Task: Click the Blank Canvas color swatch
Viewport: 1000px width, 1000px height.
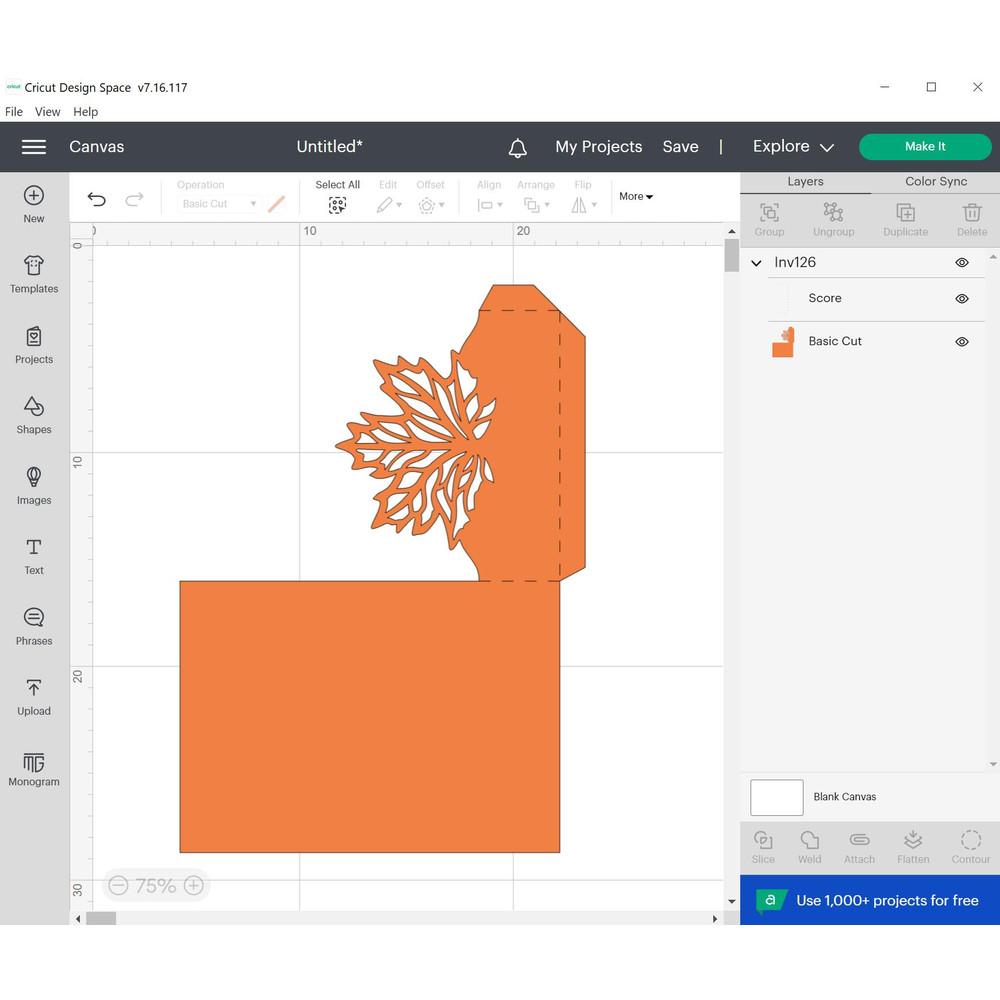Action: [777, 798]
